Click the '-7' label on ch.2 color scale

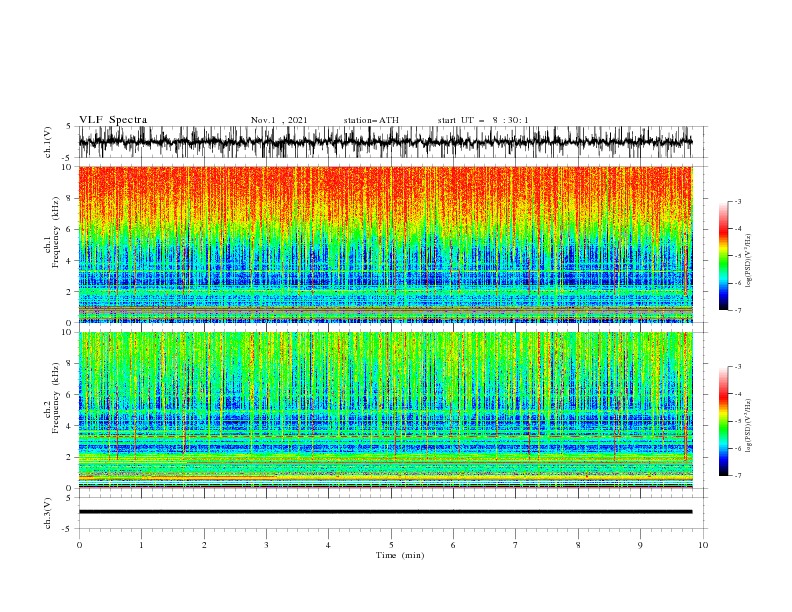[x=738, y=476]
